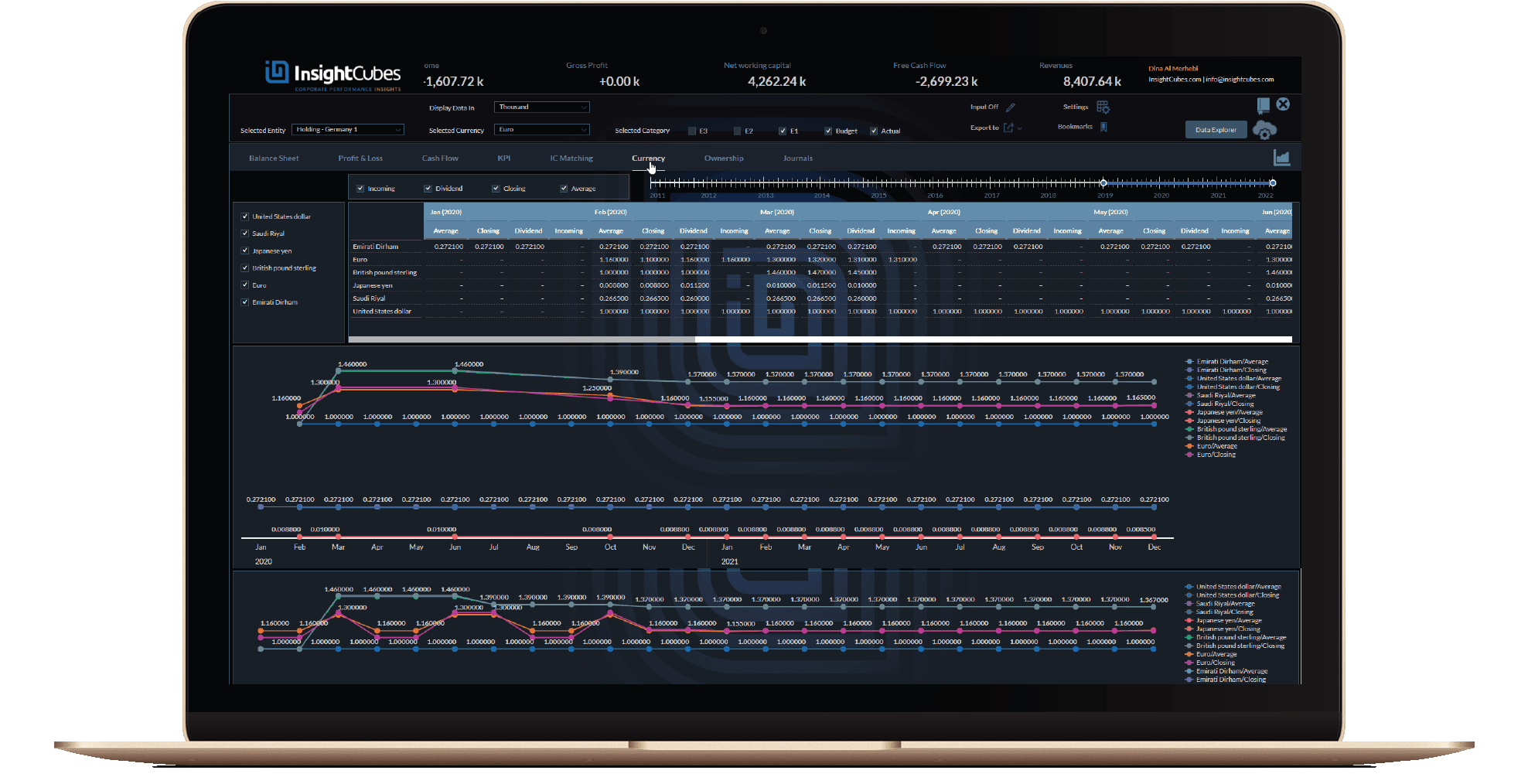1528x784 pixels.
Task: Open Settings grid-gear icon
Action: point(1103,107)
